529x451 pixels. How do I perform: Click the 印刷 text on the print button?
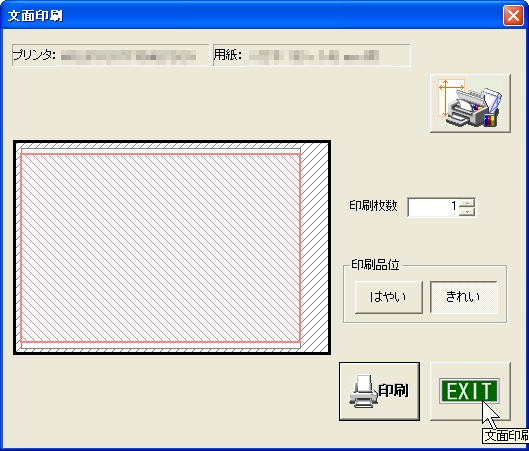[393, 391]
